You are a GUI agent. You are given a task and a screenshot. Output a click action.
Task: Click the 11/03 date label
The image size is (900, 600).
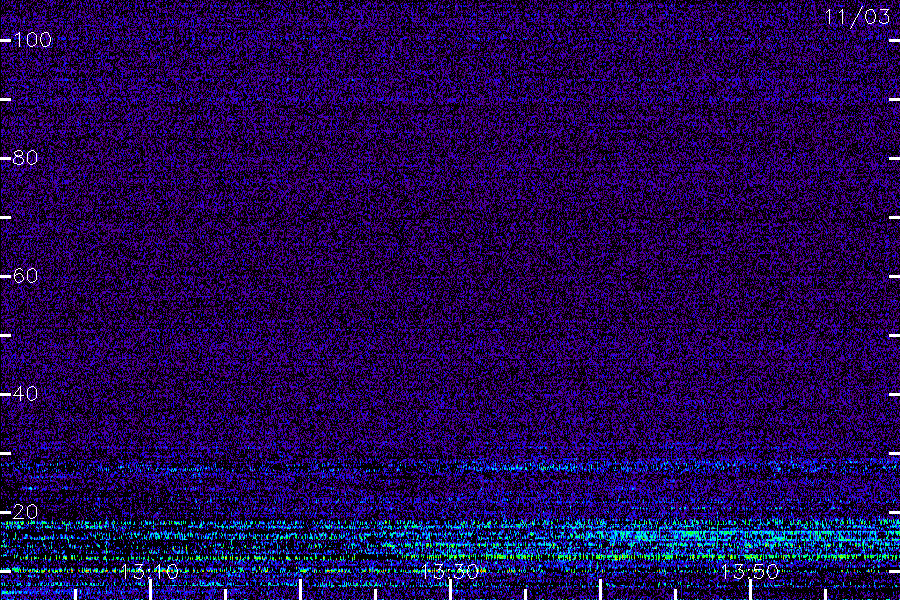858,17
